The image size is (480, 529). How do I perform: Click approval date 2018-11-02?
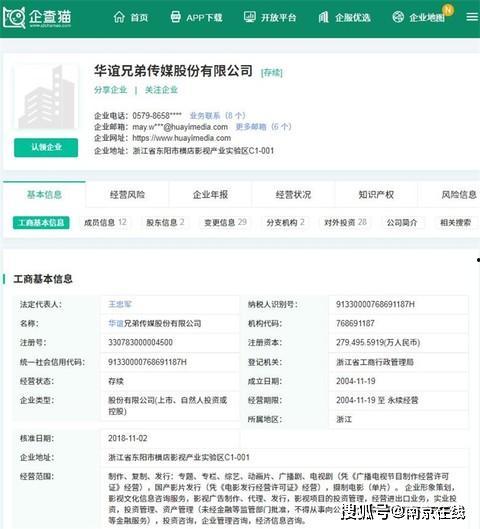pos(128,438)
